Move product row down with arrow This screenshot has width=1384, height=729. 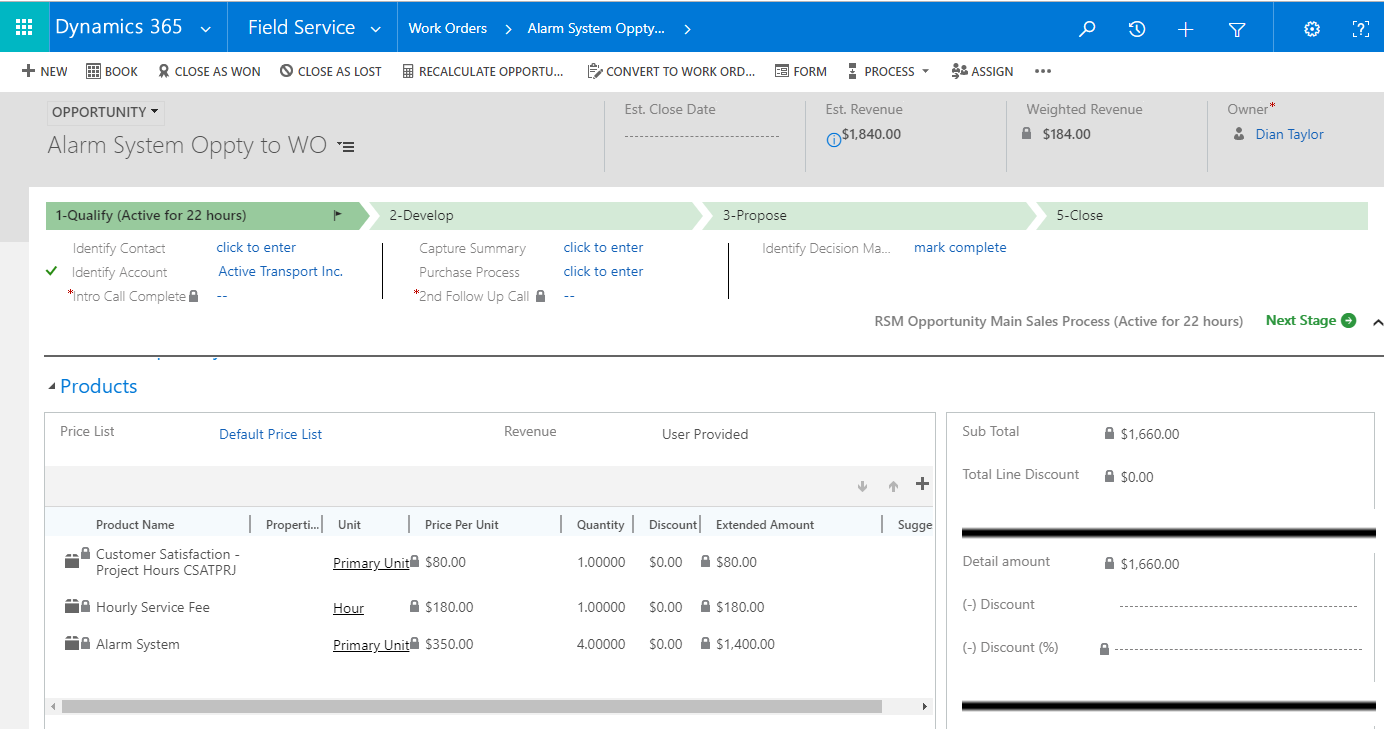(x=862, y=486)
